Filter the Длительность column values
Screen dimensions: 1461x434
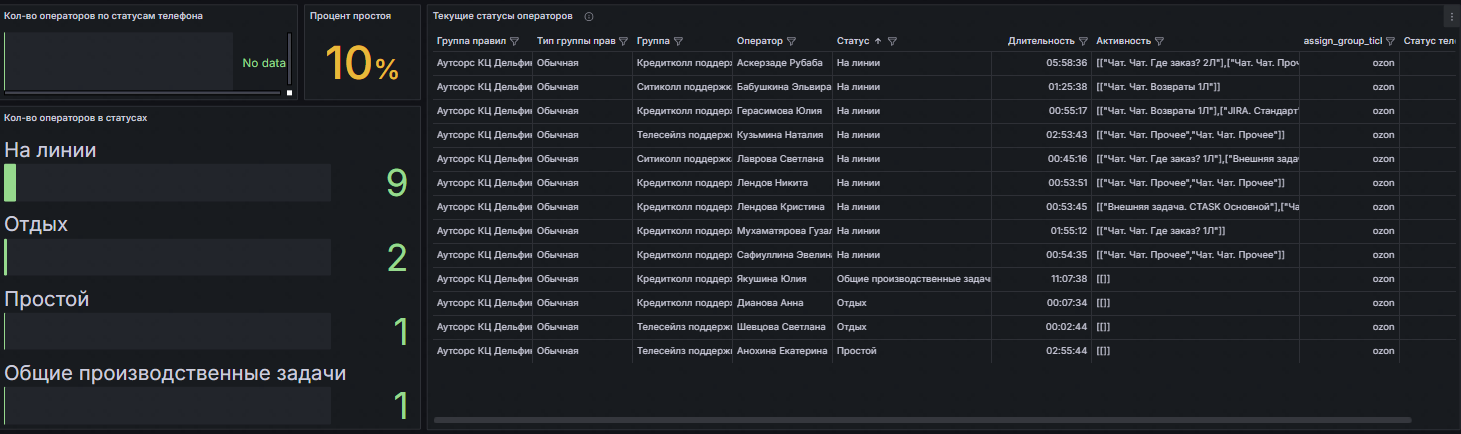(x=1083, y=42)
